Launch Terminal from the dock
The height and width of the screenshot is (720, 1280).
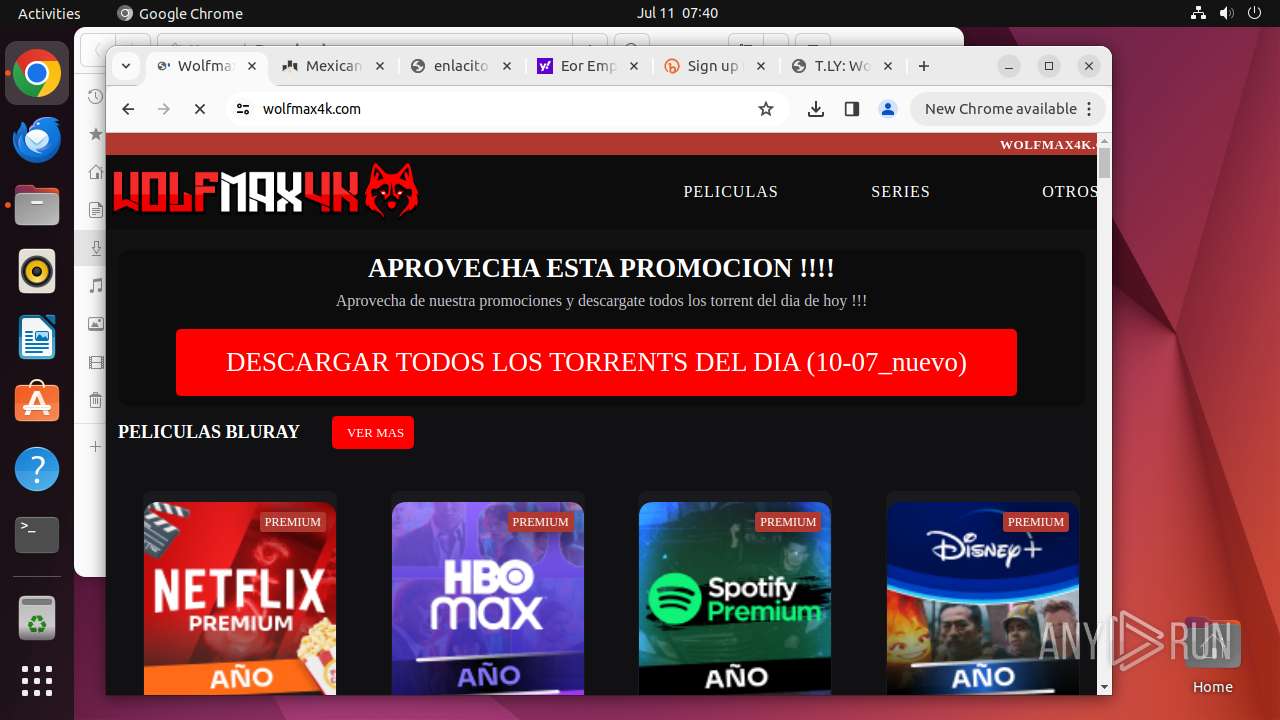(37, 535)
